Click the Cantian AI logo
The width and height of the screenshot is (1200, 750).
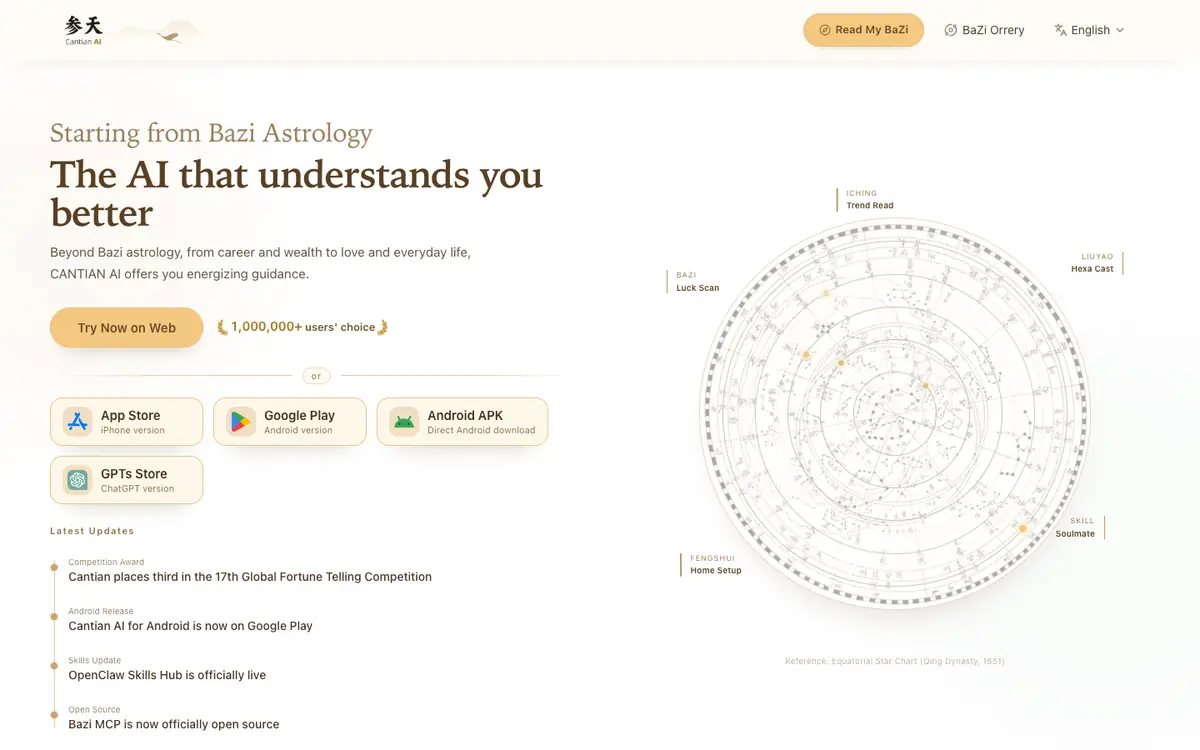click(84, 30)
